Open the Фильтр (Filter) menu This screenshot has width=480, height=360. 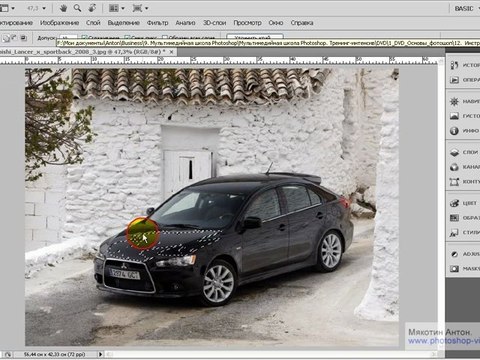click(157, 23)
